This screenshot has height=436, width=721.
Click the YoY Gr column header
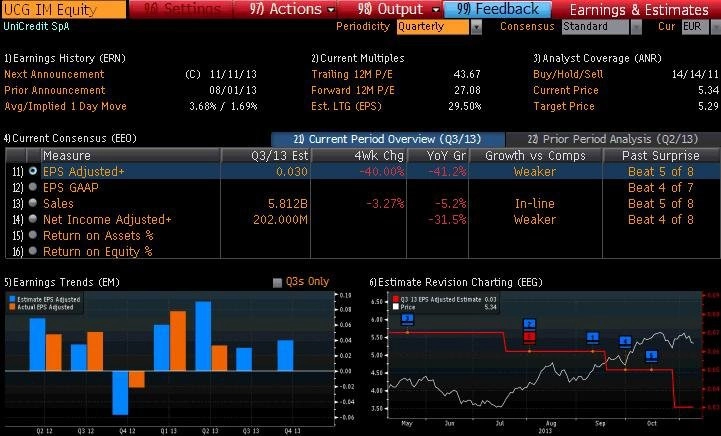tap(437, 155)
